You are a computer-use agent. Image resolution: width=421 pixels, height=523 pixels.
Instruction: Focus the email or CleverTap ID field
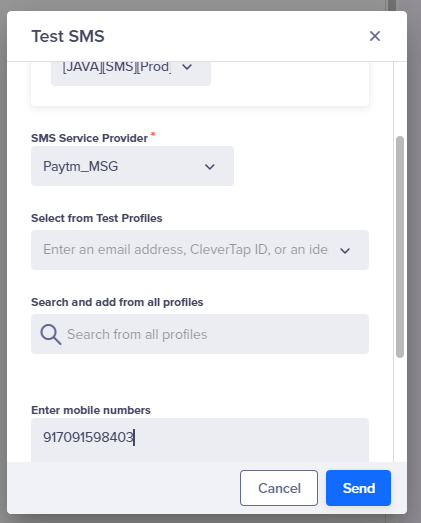[x=200, y=250]
